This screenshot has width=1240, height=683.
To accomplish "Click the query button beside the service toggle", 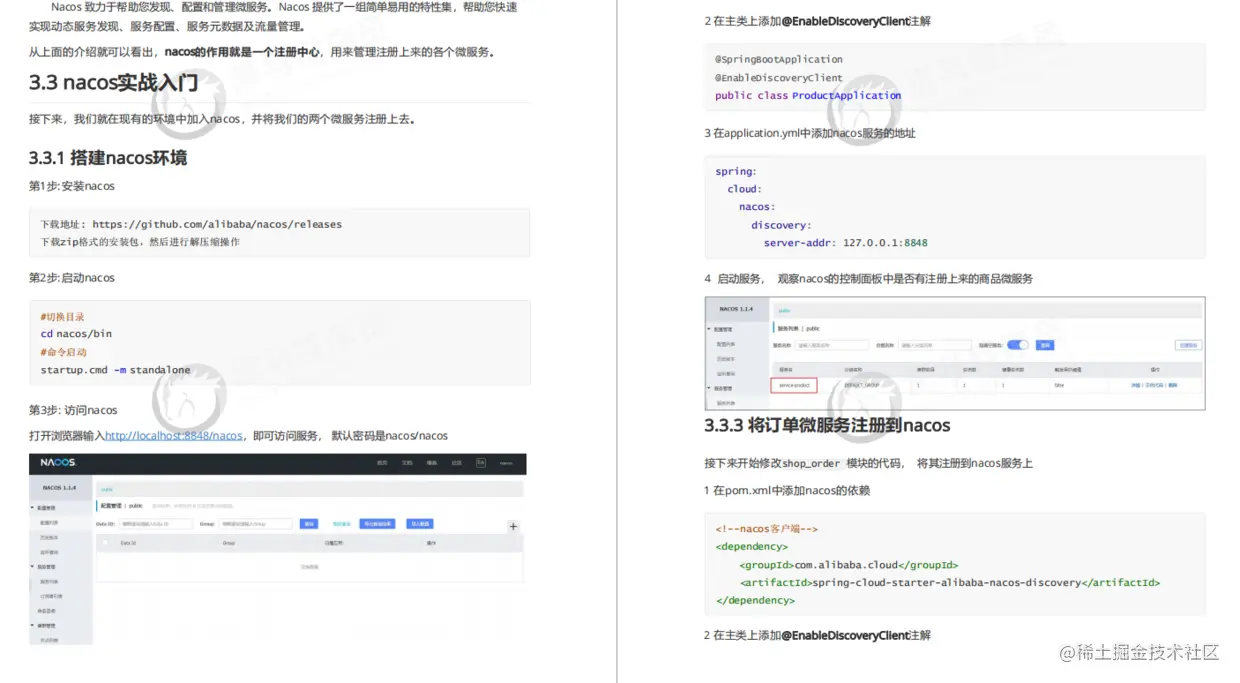I will click(x=1045, y=345).
